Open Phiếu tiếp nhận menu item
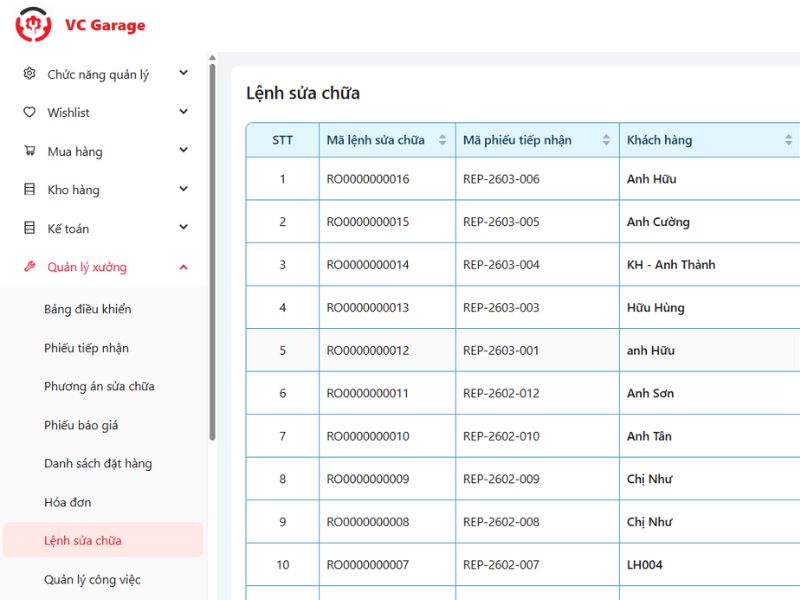 click(x=86, y=348)
